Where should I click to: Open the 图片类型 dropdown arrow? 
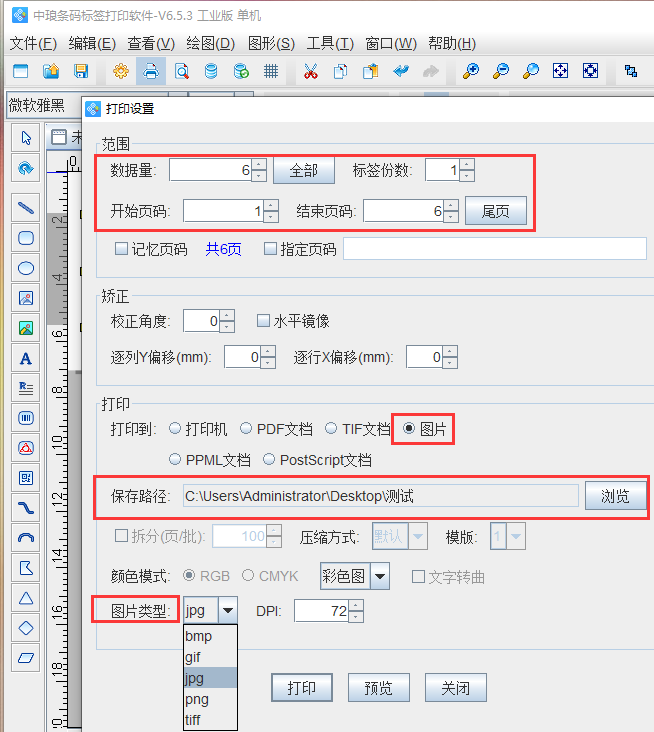point(228,610)
